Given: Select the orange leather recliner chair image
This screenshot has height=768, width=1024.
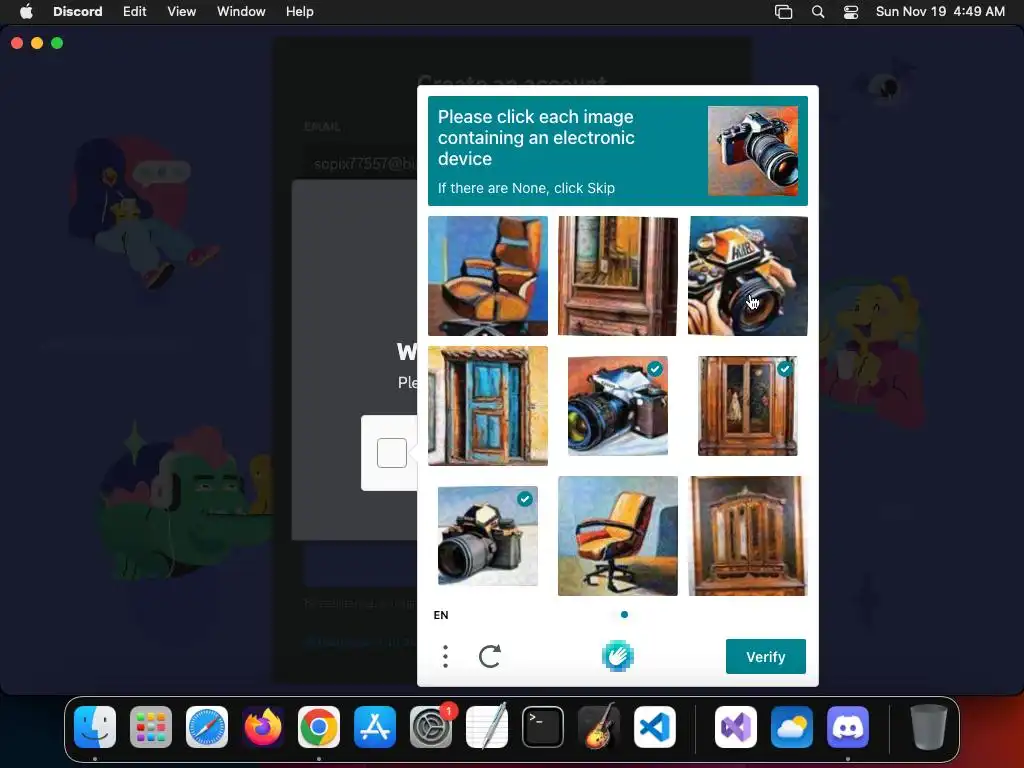Looking at the screenshot, I should 488,276.
